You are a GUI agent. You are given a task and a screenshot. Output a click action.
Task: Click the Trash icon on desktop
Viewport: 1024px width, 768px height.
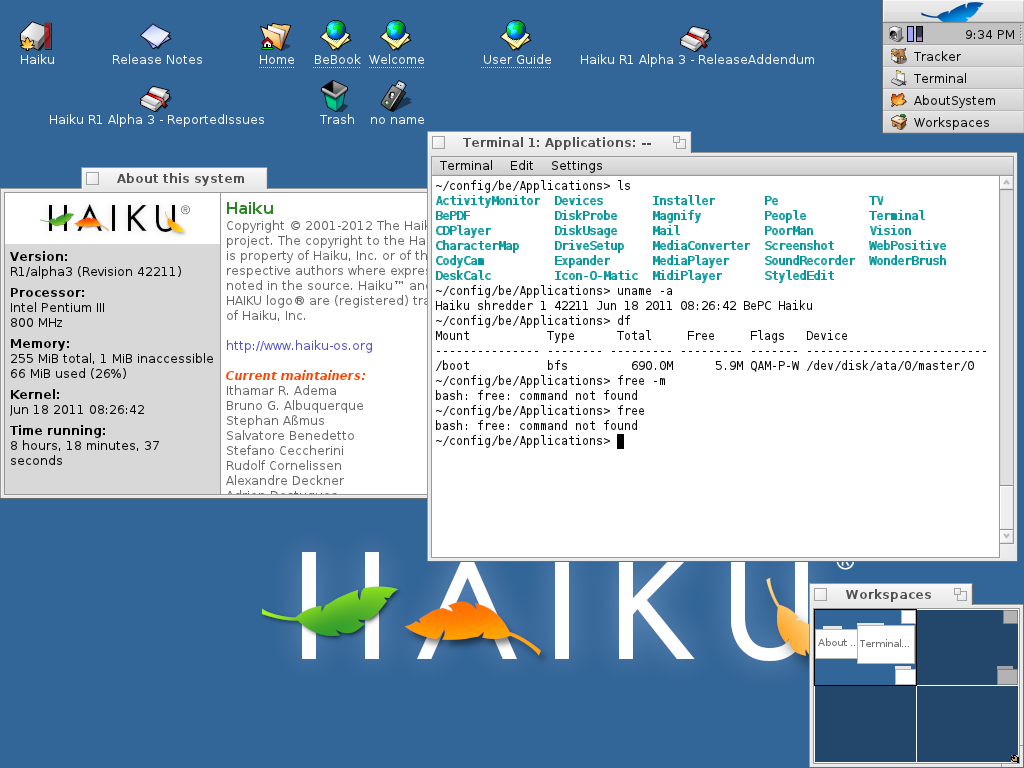pyautogui.click(x=336, y=96)
